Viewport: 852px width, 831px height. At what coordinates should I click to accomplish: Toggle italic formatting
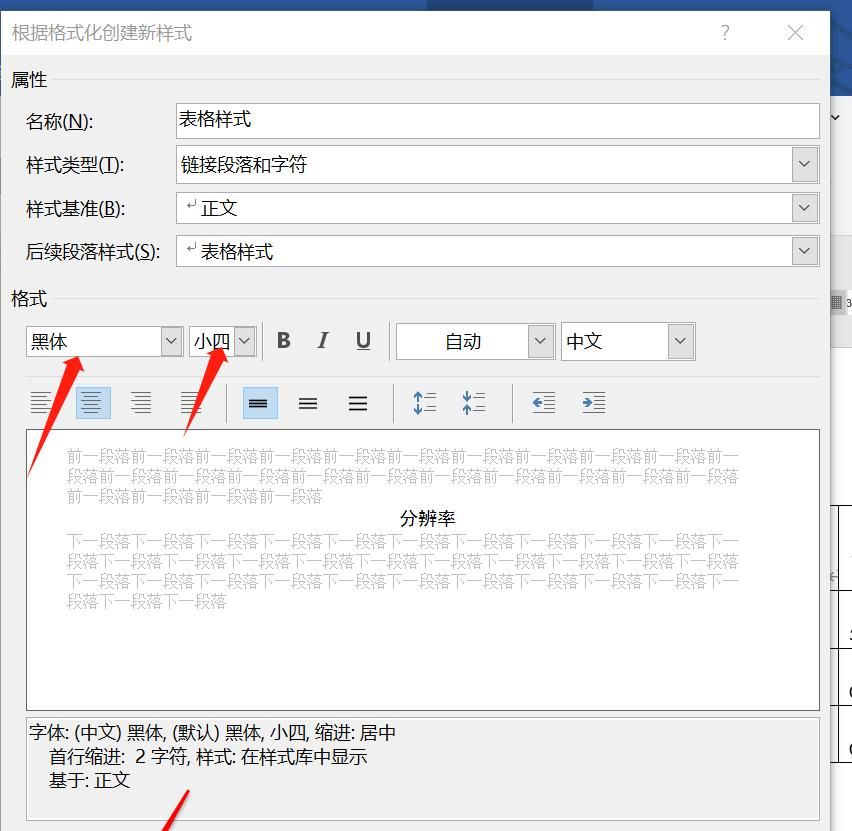click(x=323, y=341)
